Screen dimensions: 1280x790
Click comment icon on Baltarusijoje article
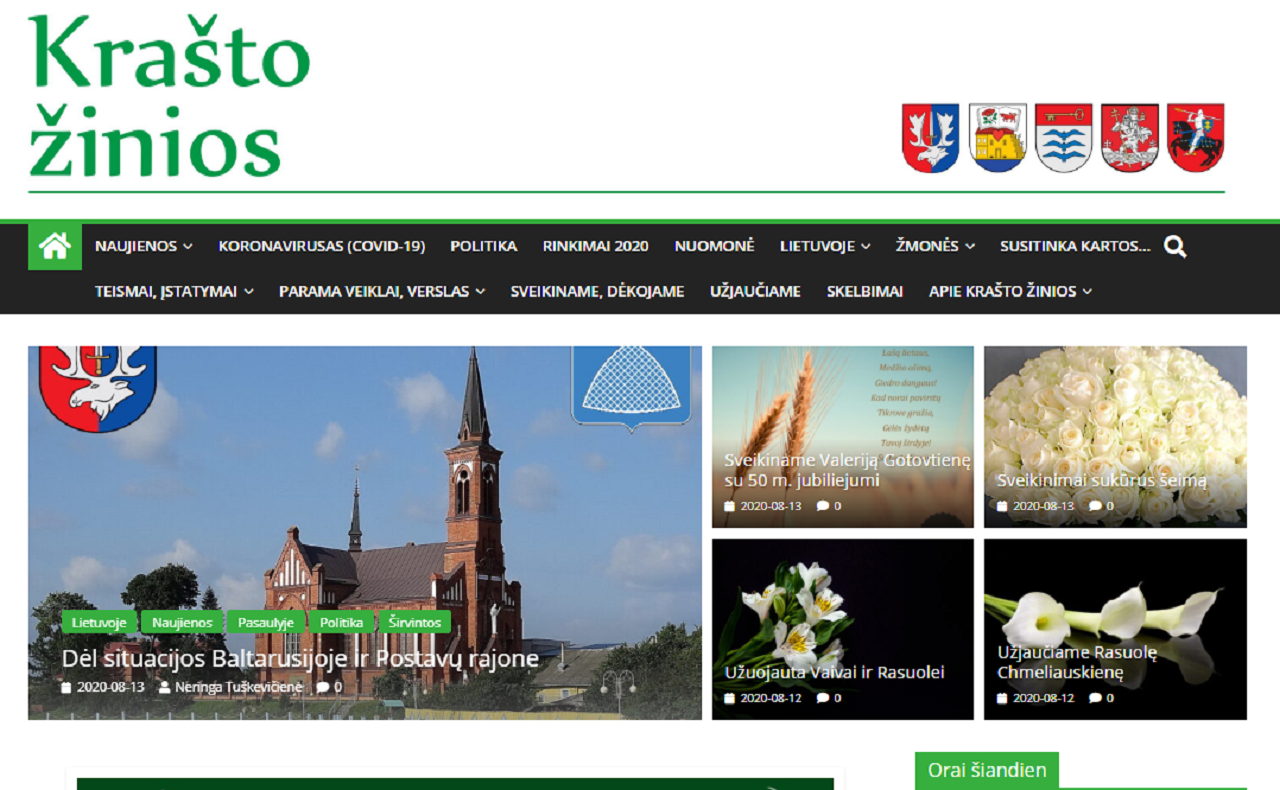pyautogui.click(x=322, y=688)
